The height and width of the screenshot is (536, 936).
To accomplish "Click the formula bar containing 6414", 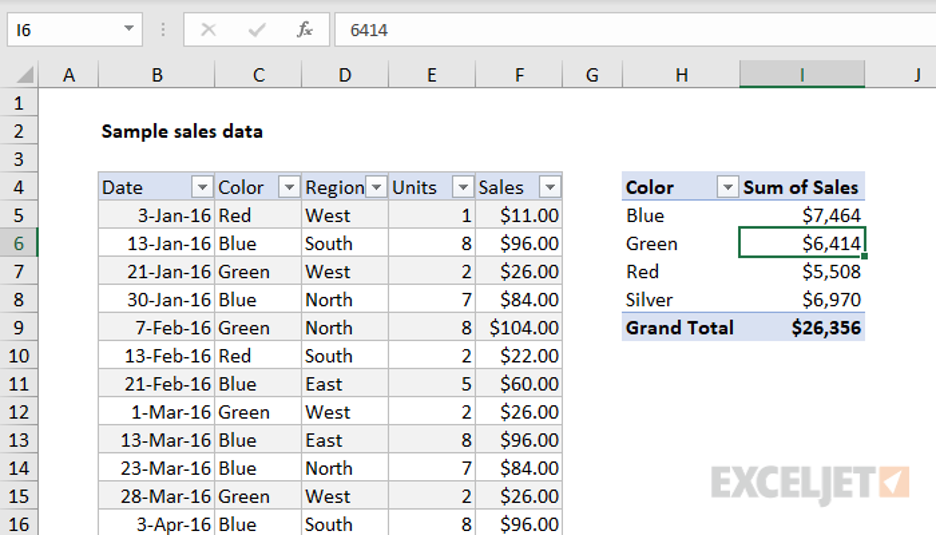I will [635, 29].
